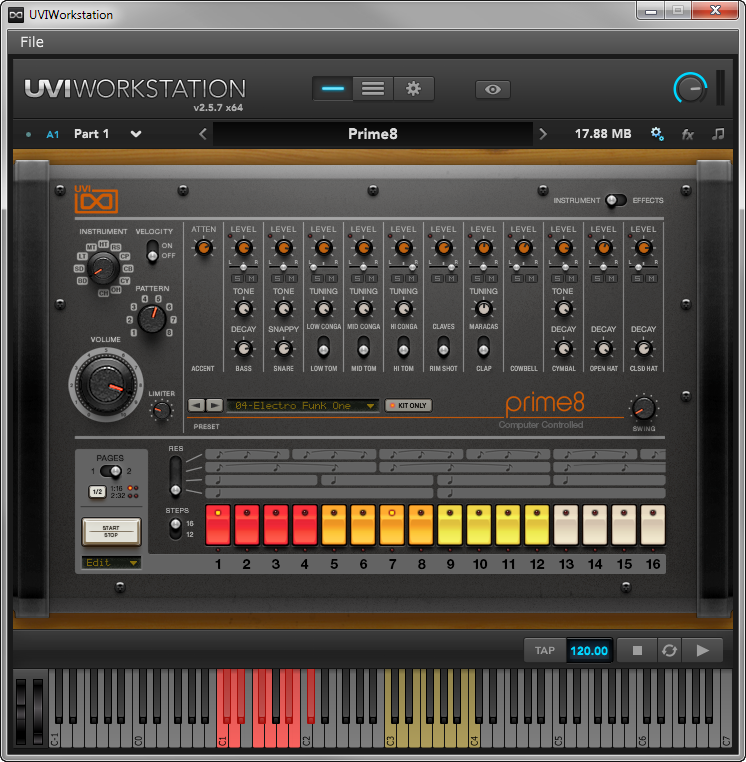Toggle the Velocity on/off switch
This screenshot has width=746, height=762.
point(153,251)
